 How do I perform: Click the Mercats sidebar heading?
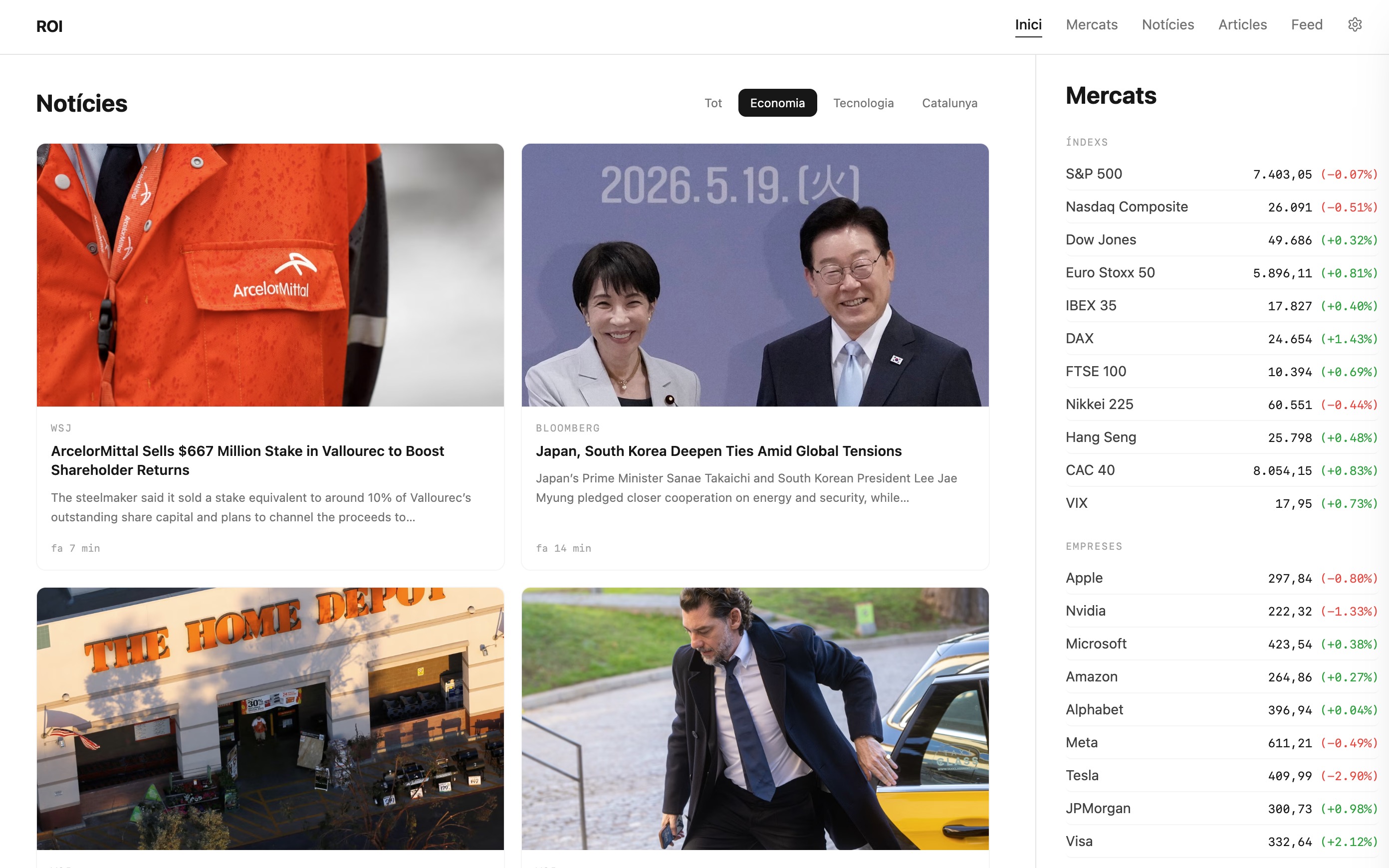click(x=1111, y=96)
